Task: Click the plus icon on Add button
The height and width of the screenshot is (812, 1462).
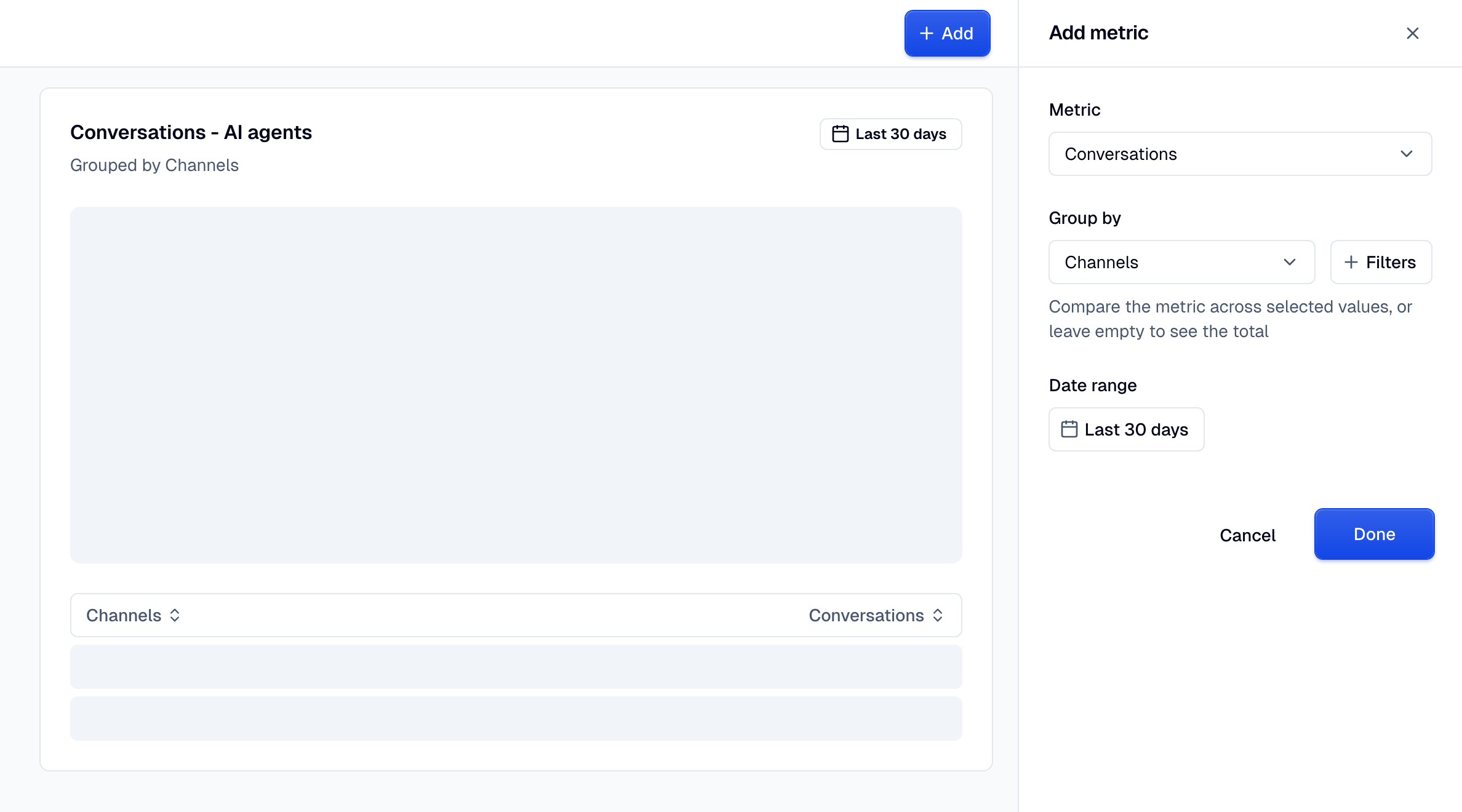Action: pos(927,33)
